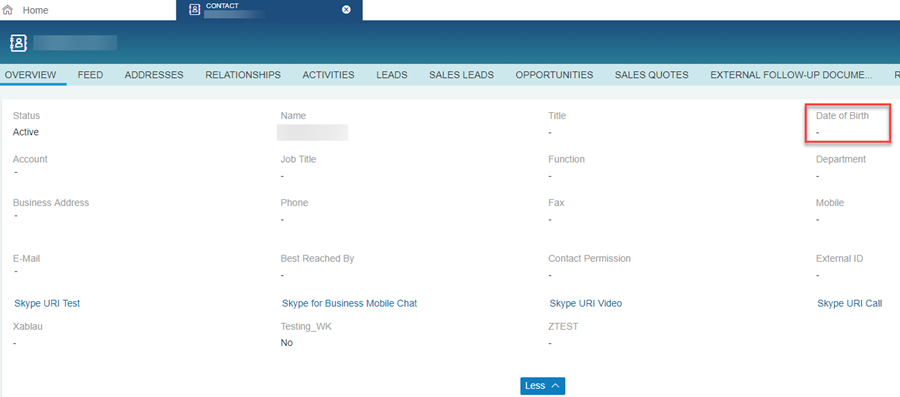
Task: Open External Follow-Up Documents tab
Action: [x=792, y=75]
